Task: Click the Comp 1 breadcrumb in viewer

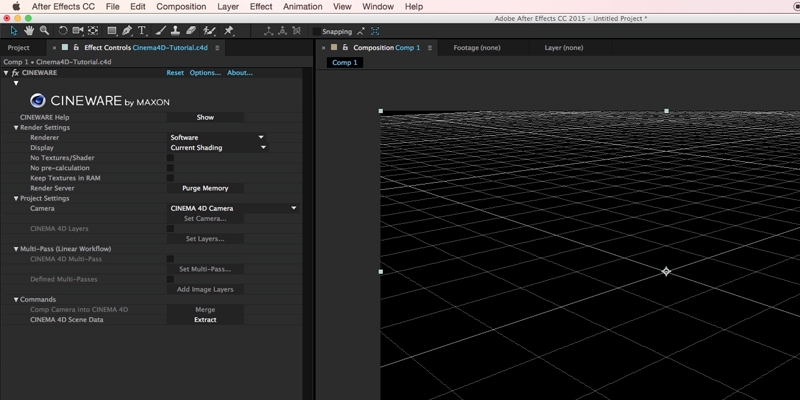Action: [345, 63]
